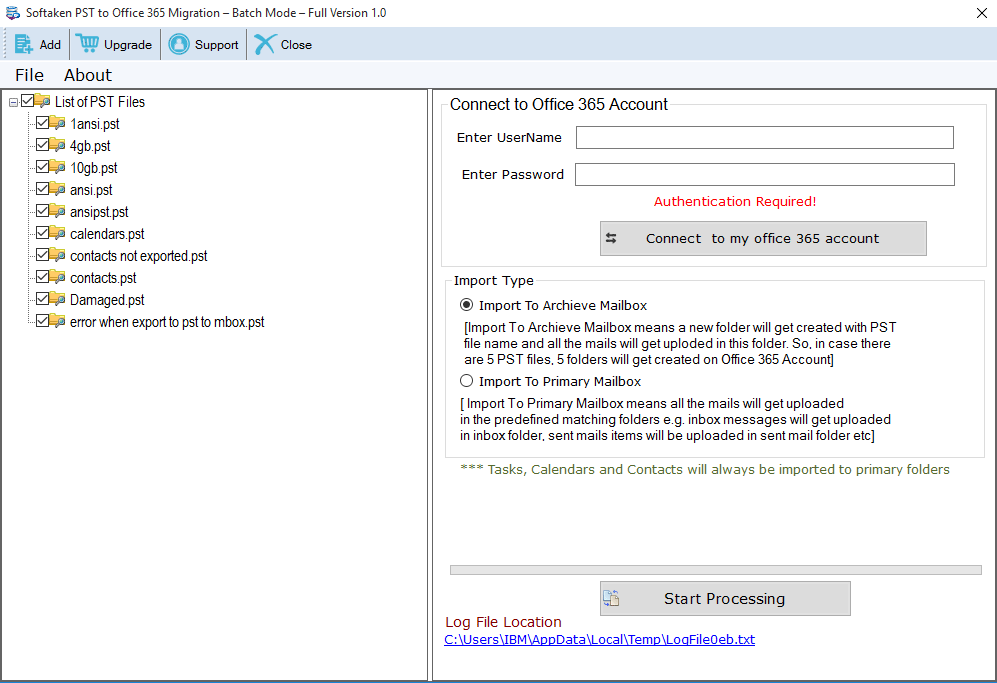Click the Close toolbar label
Image resolution: width=997 pixels, height=683 pixels.
(296, 45)
